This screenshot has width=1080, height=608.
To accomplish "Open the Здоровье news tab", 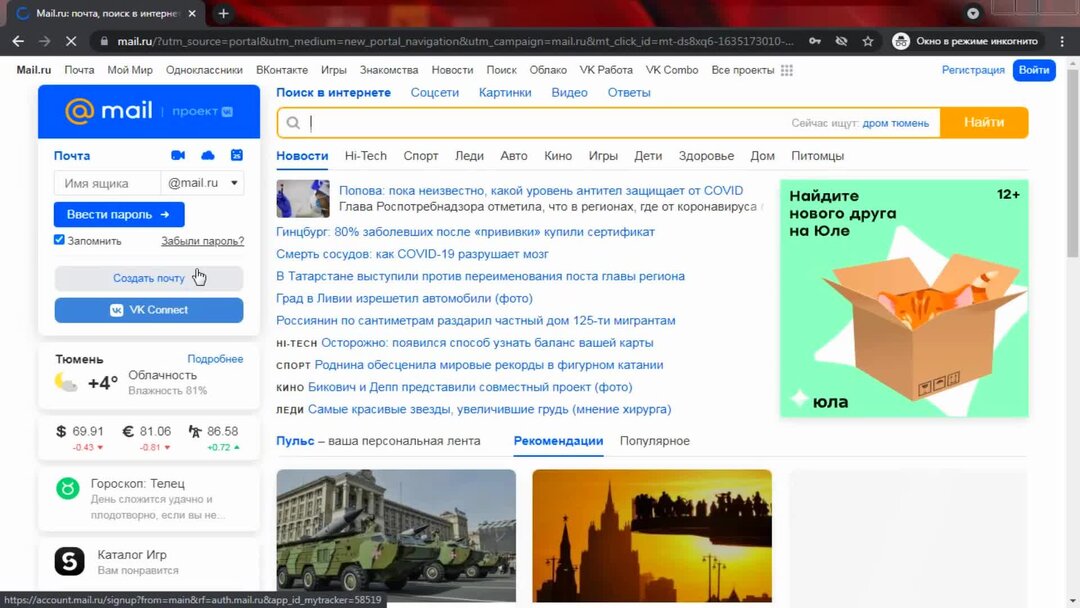I will click(x=706, y=156).
